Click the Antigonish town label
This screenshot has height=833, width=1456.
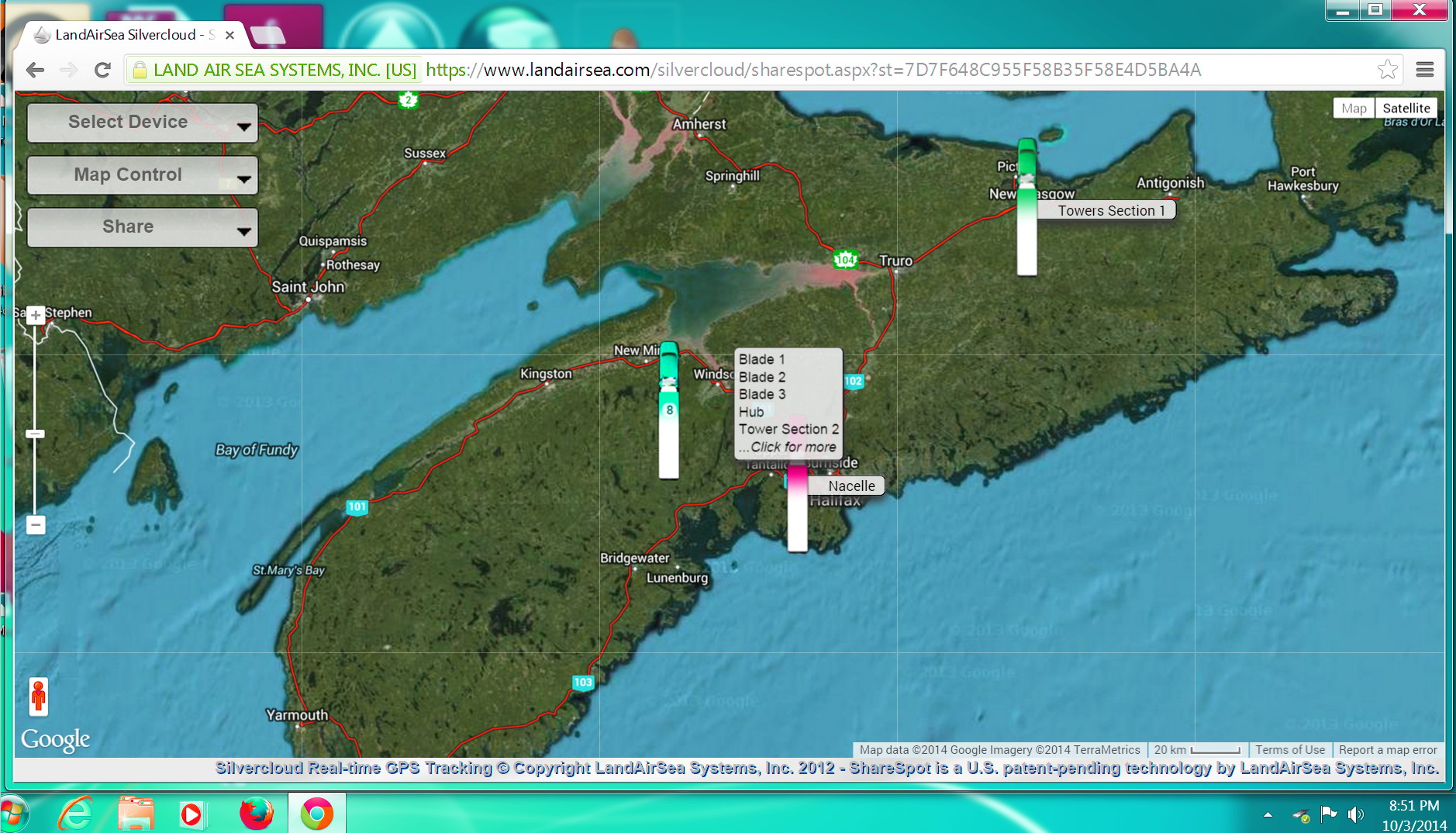pos(1170,183)
